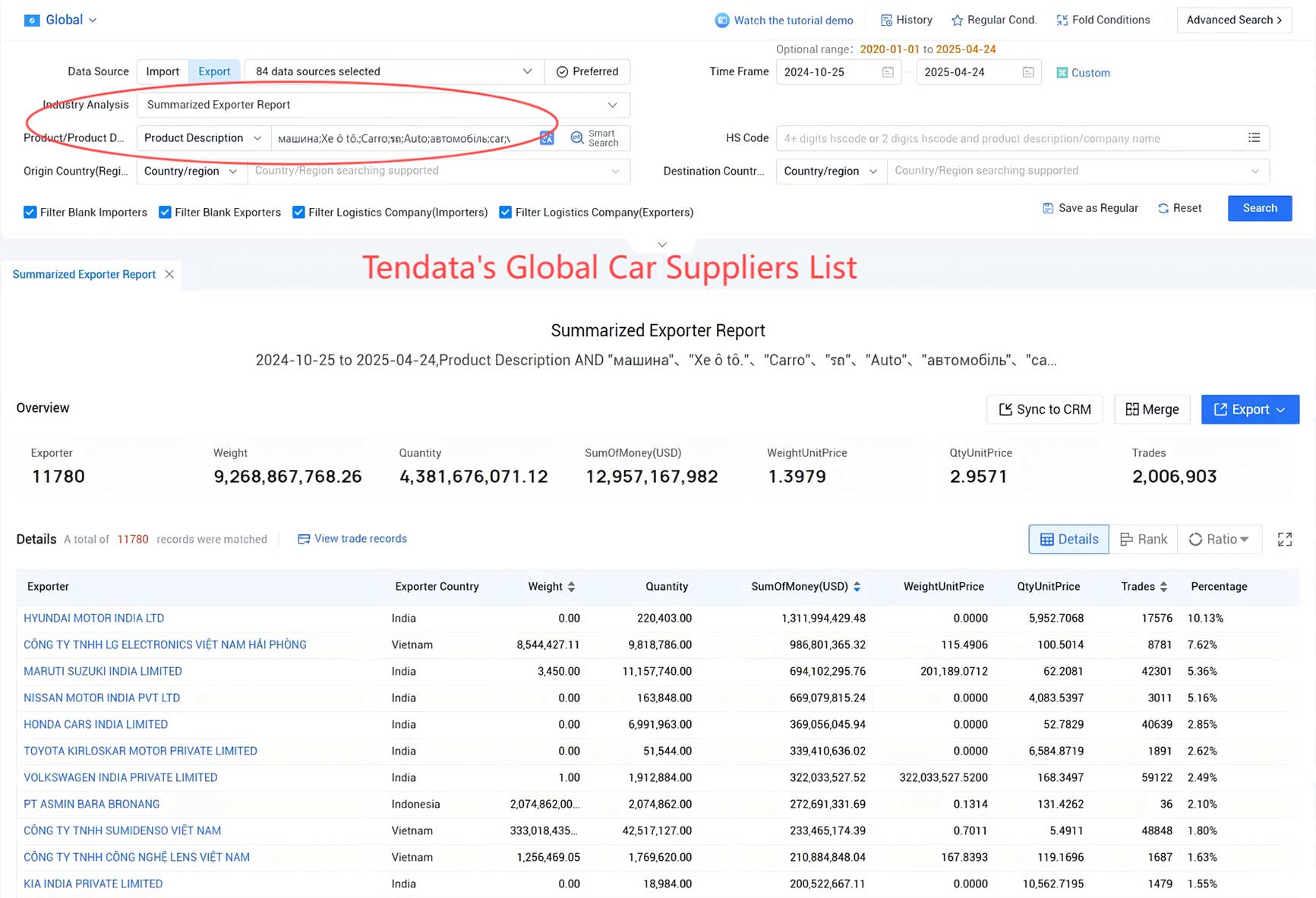Open NISSAN MOTOR INDIA PVT LTD exporter
The height and width of the screenshot is (898, 1316).
point(102,698)
